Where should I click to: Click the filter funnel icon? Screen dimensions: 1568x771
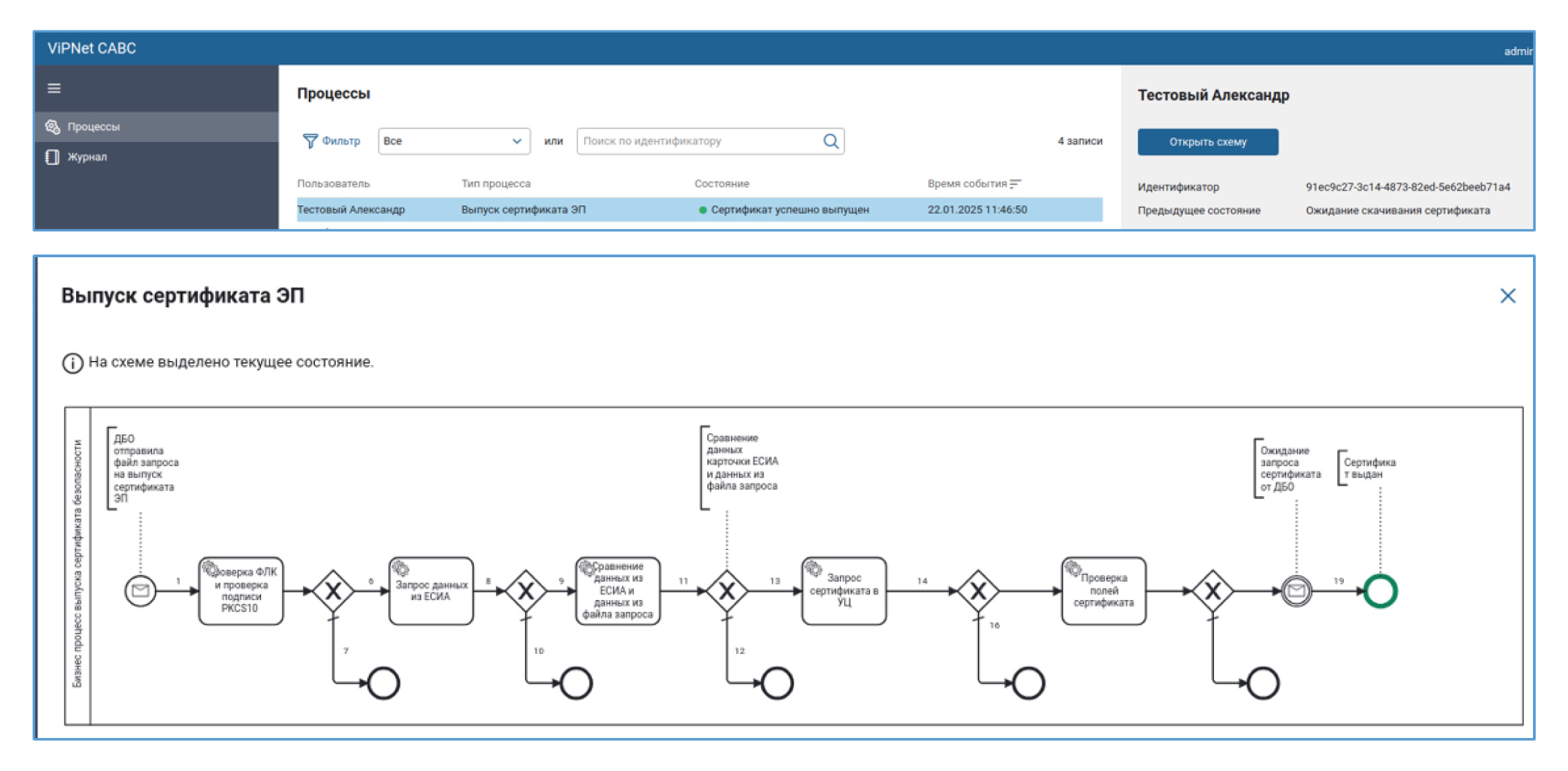coord(310,141)
